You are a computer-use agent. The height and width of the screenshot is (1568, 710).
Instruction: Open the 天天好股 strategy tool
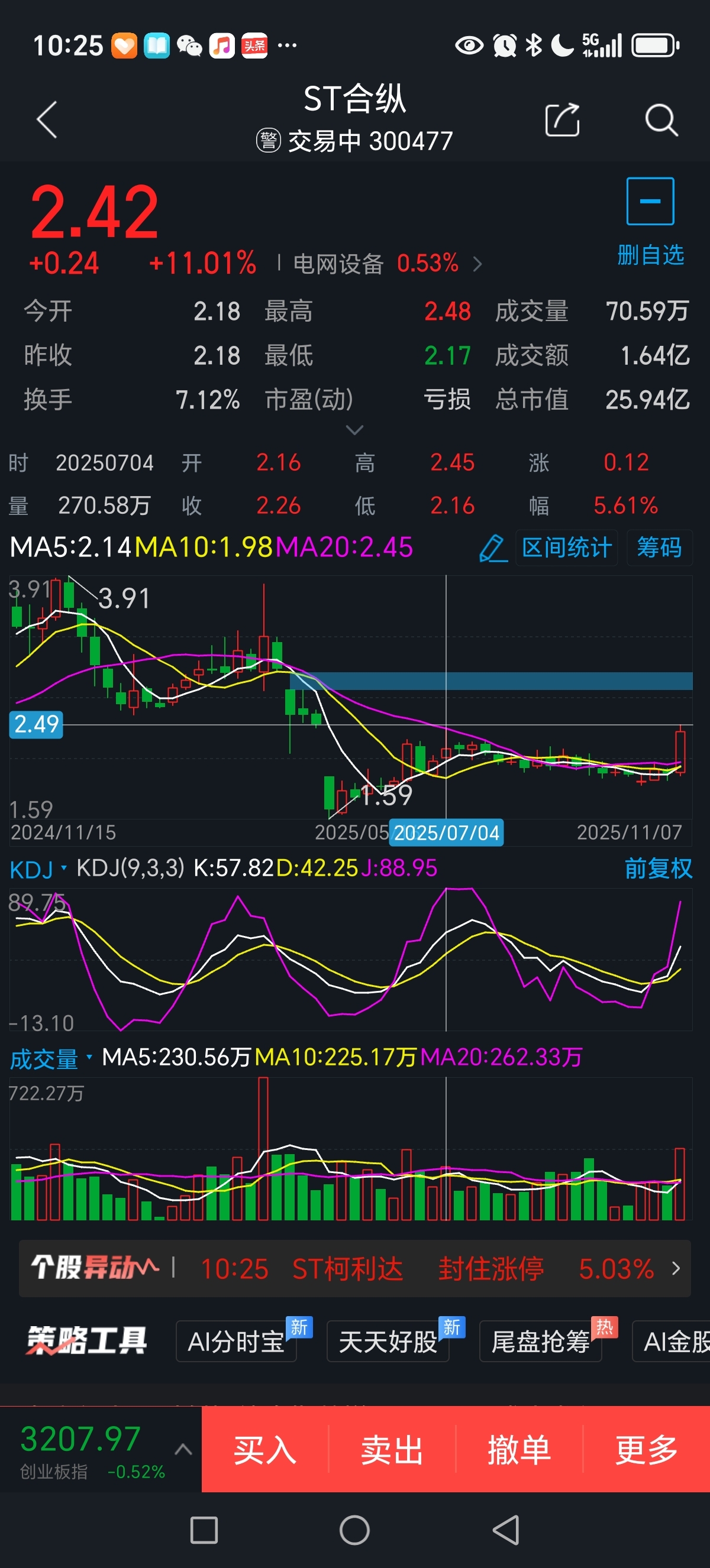point(388,1342)
